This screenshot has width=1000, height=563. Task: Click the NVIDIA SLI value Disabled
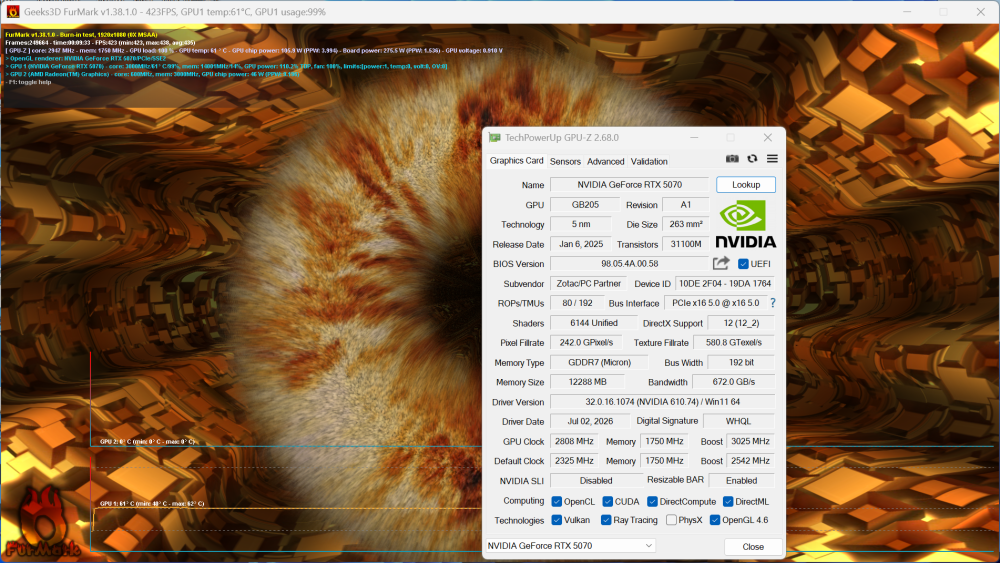[x=596, y=481]
